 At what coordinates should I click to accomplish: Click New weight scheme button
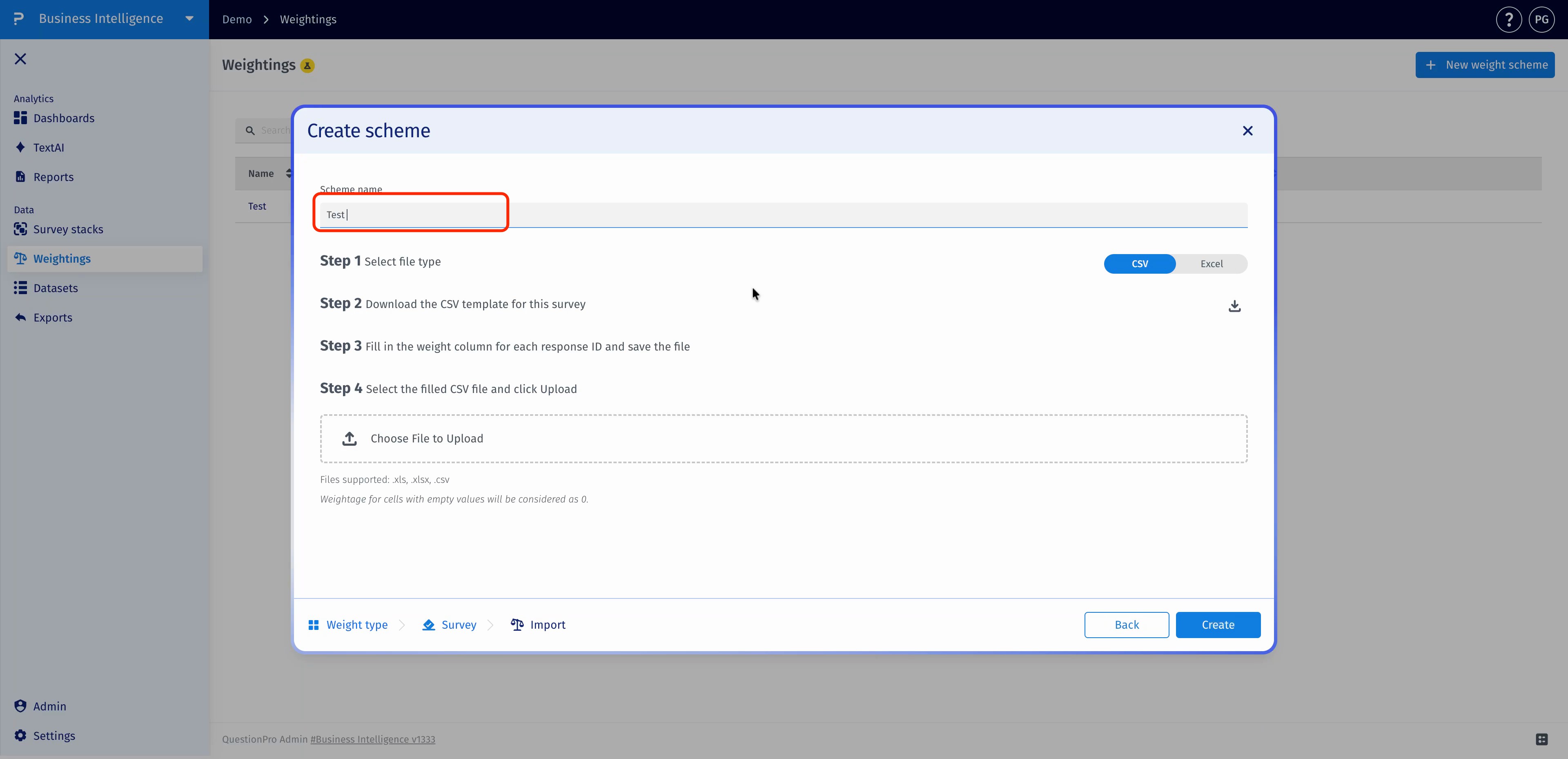tap(1485, 65)
